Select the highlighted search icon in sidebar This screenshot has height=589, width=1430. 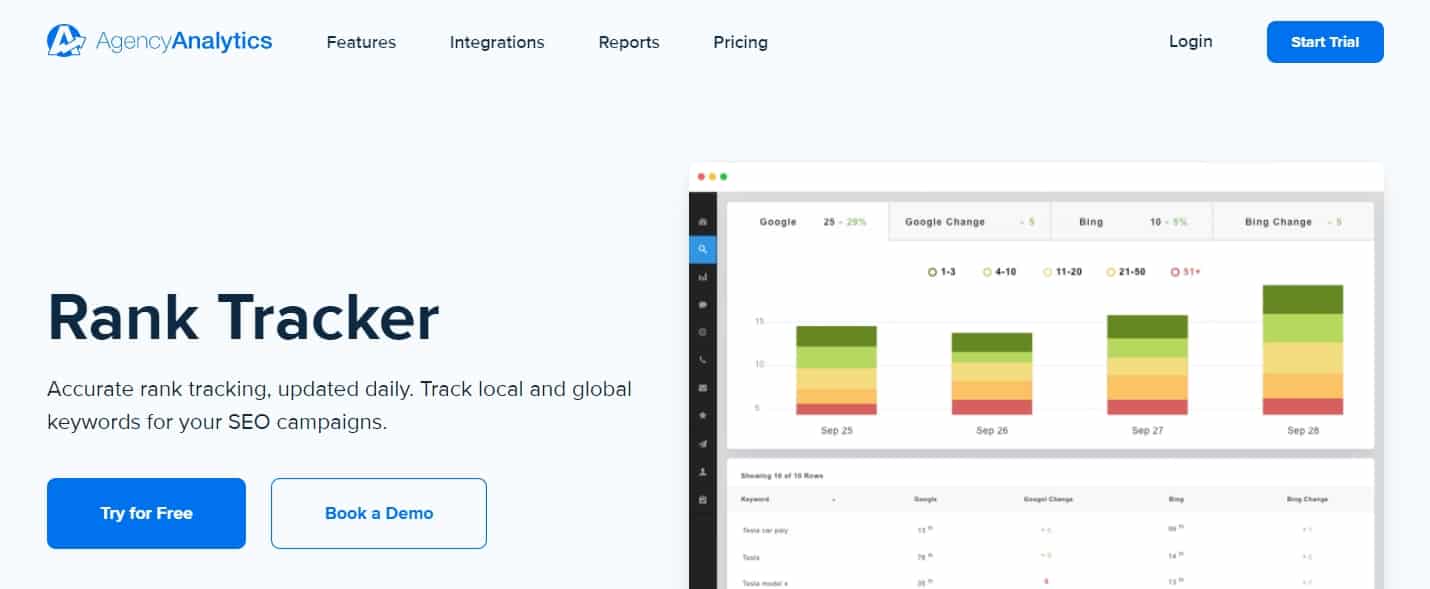(703, 249)
